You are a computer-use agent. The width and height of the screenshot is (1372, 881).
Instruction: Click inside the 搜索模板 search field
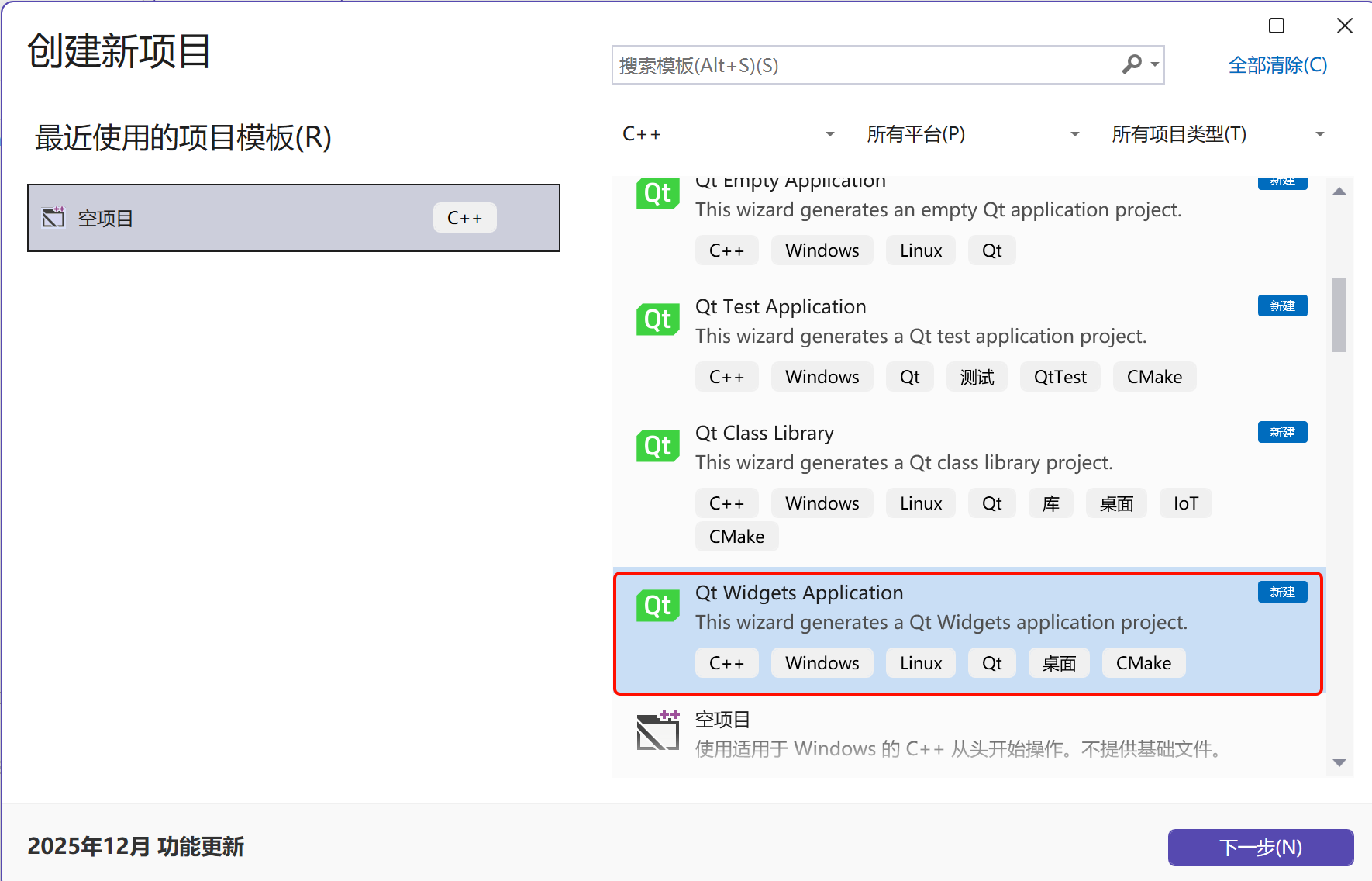point(853,65)
